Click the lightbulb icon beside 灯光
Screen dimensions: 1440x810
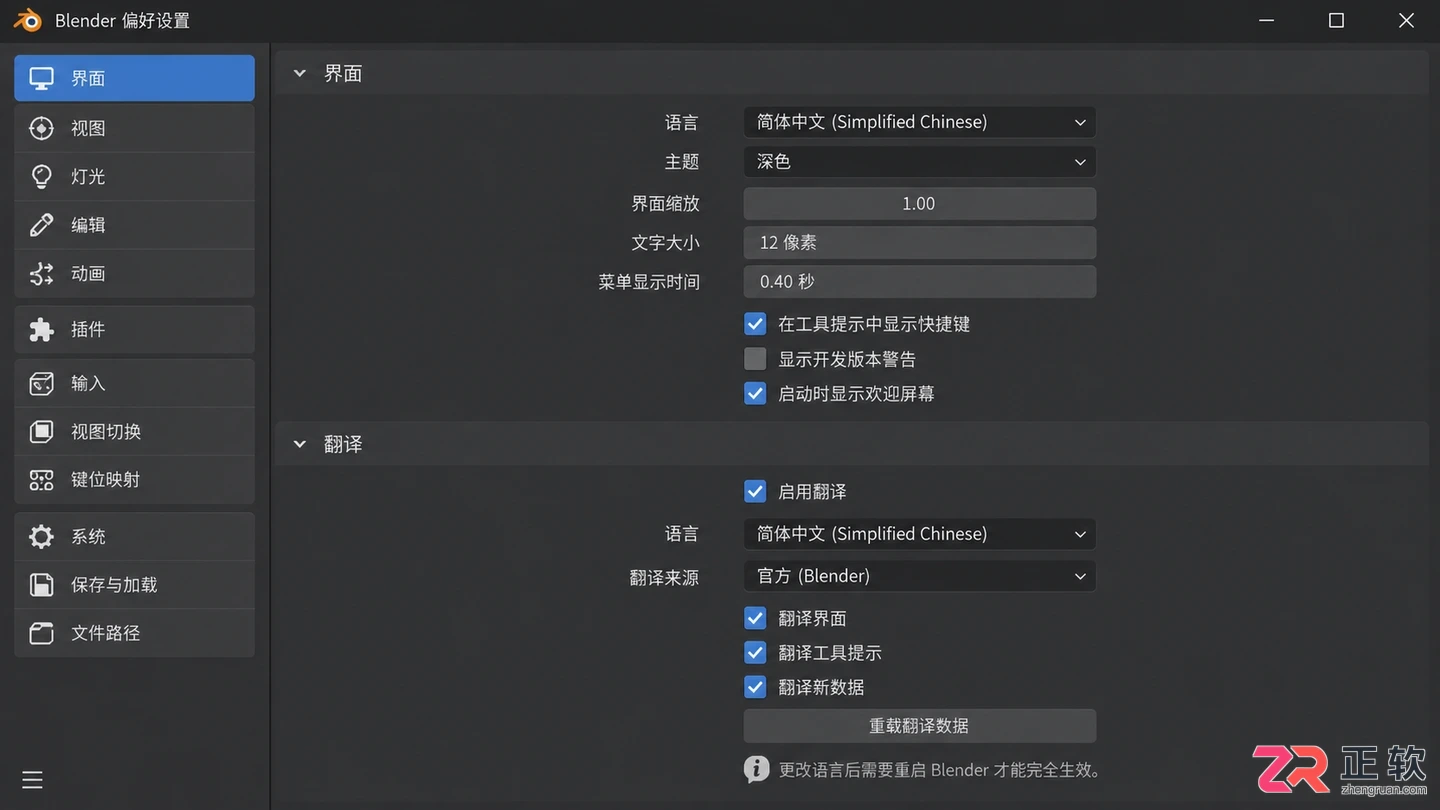click(41, 177)
